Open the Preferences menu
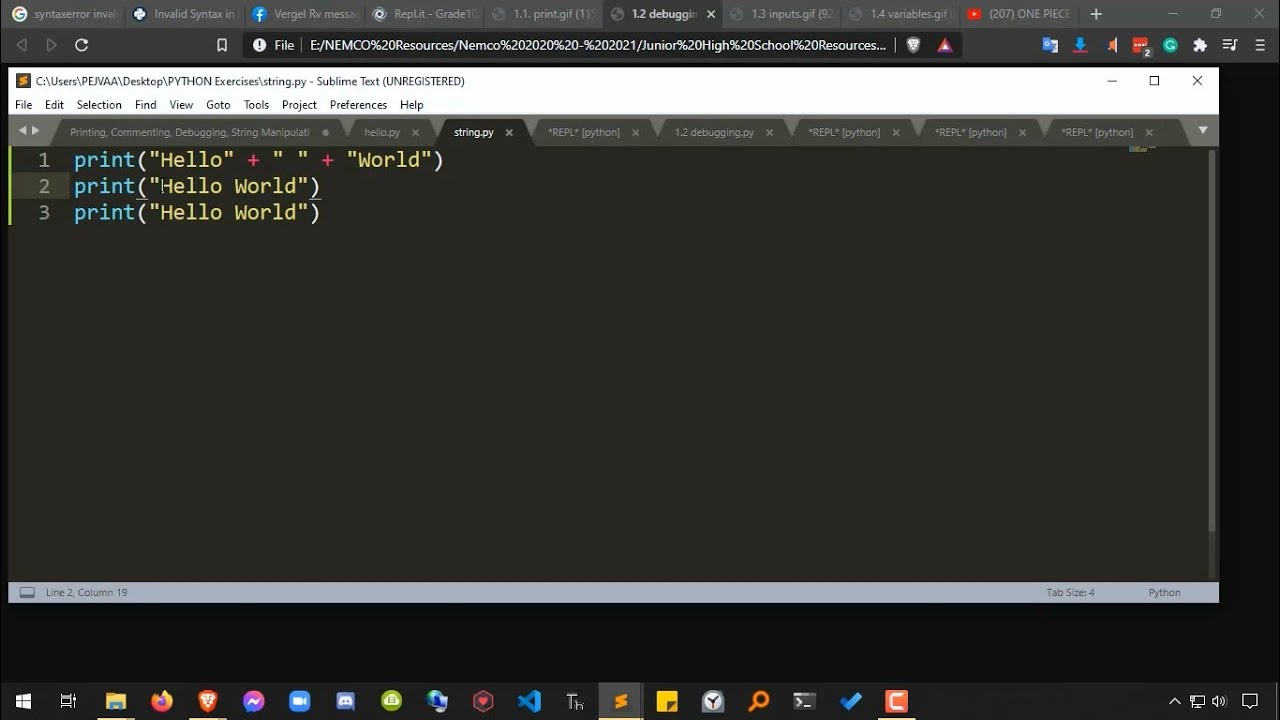 [358, 104]
